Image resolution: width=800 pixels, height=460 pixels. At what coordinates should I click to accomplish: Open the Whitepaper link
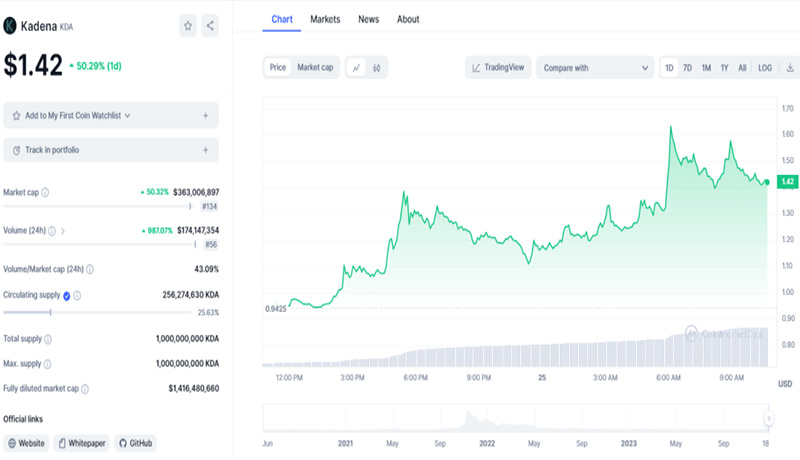click(x=82, y=443)
